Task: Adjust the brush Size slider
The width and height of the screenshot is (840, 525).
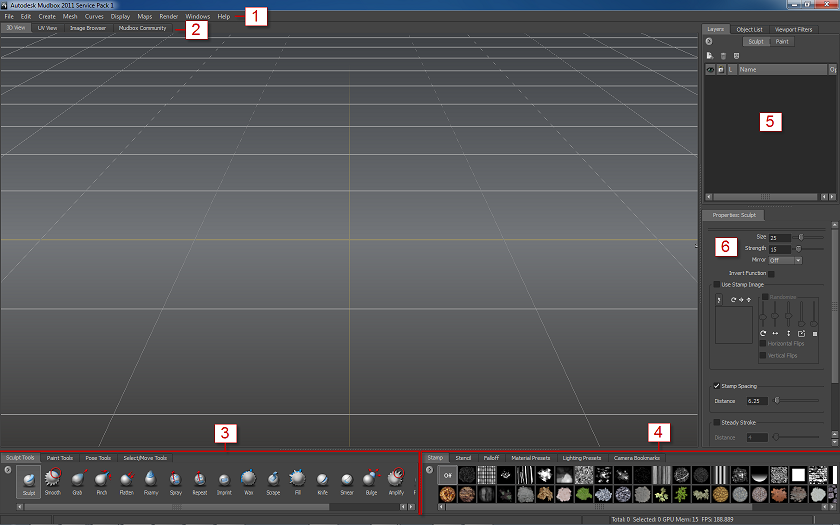Action: tap(801, 238)
